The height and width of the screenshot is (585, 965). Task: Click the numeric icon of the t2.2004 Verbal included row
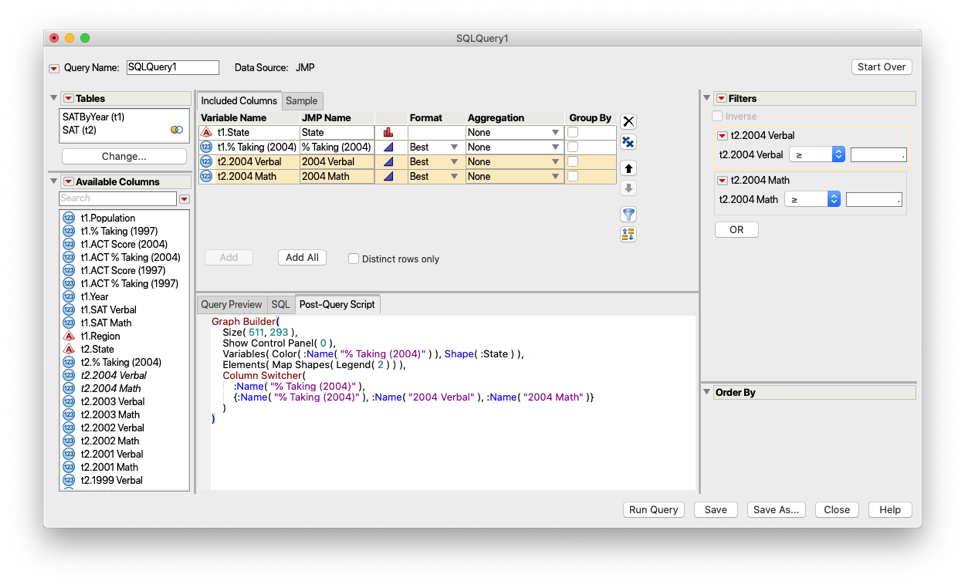[206, 162]
